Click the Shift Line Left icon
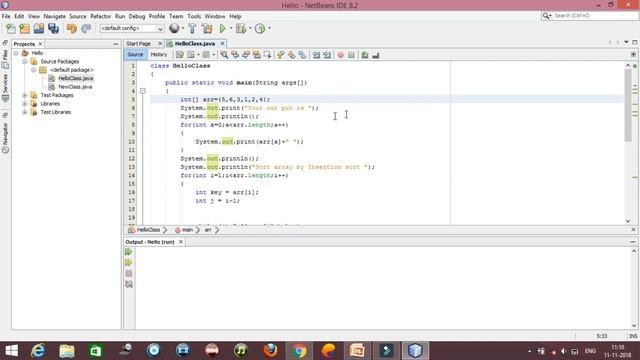The image size is (640, 360). (316, 55)
